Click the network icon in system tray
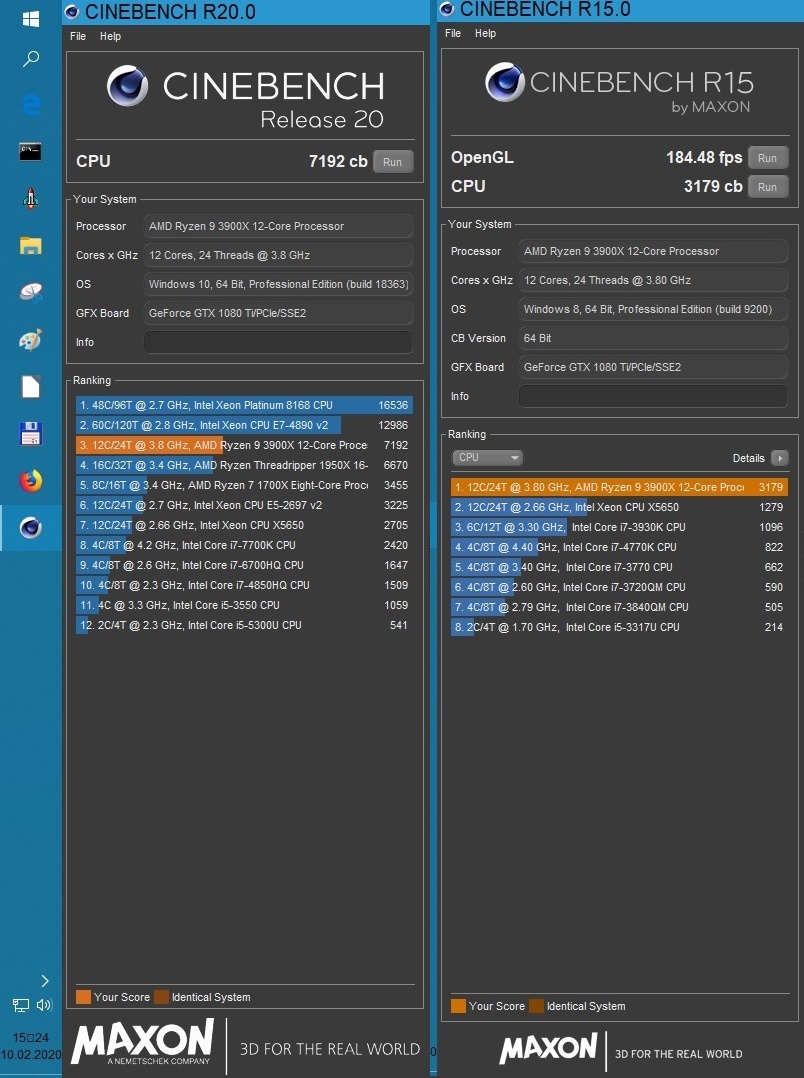 21,1005
